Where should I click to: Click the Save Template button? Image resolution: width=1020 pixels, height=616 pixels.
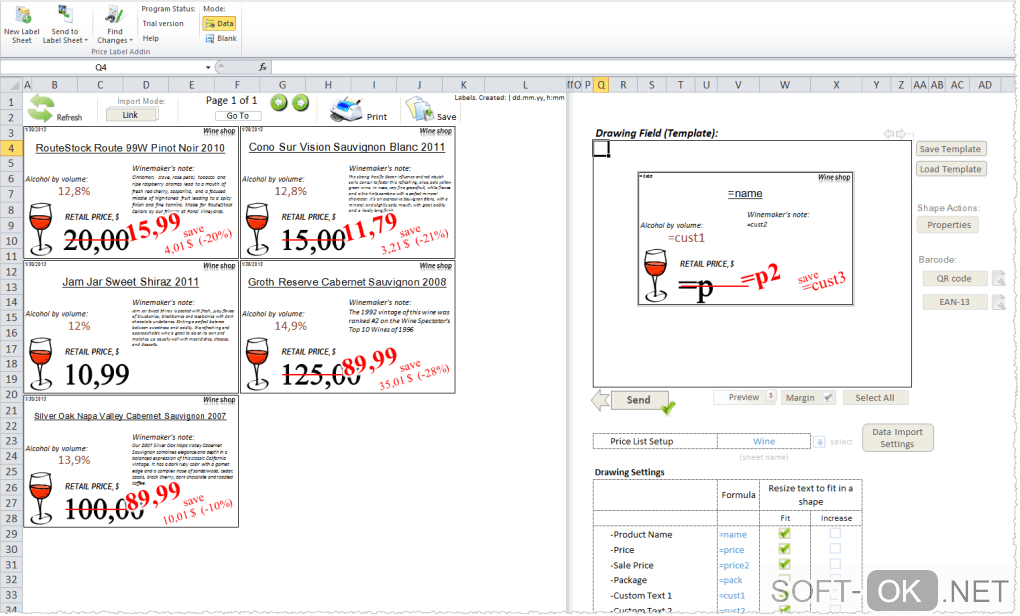950,149
